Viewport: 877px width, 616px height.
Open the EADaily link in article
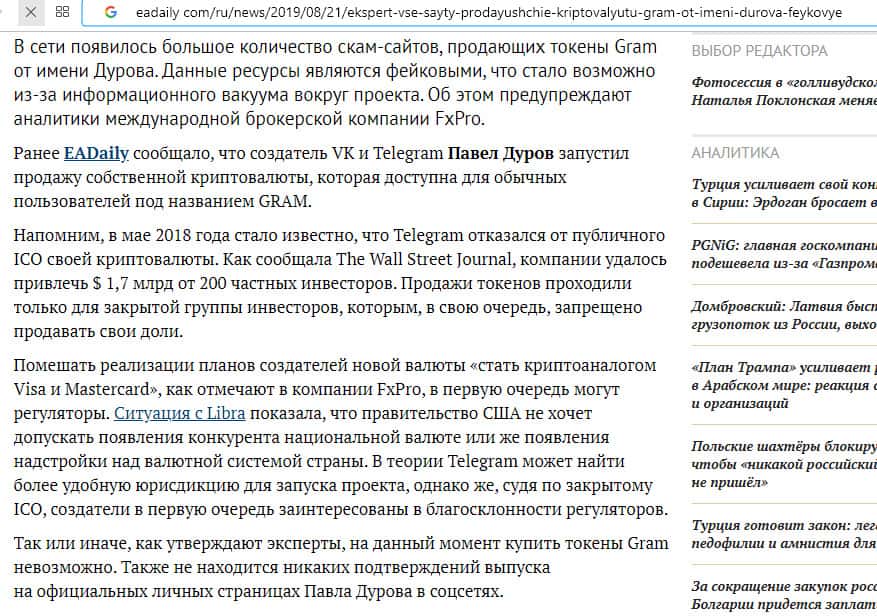[96, 153]
